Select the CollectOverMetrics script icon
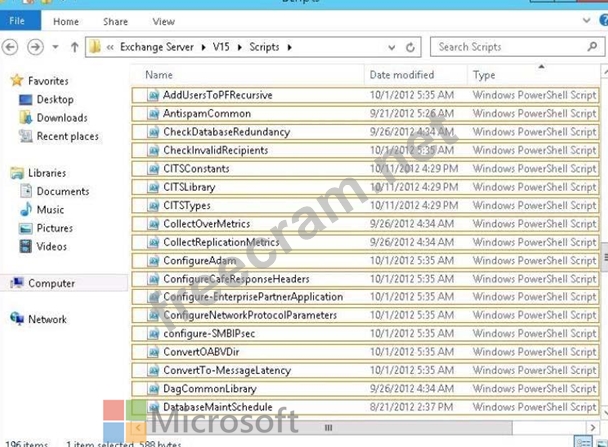 point(154,224)
